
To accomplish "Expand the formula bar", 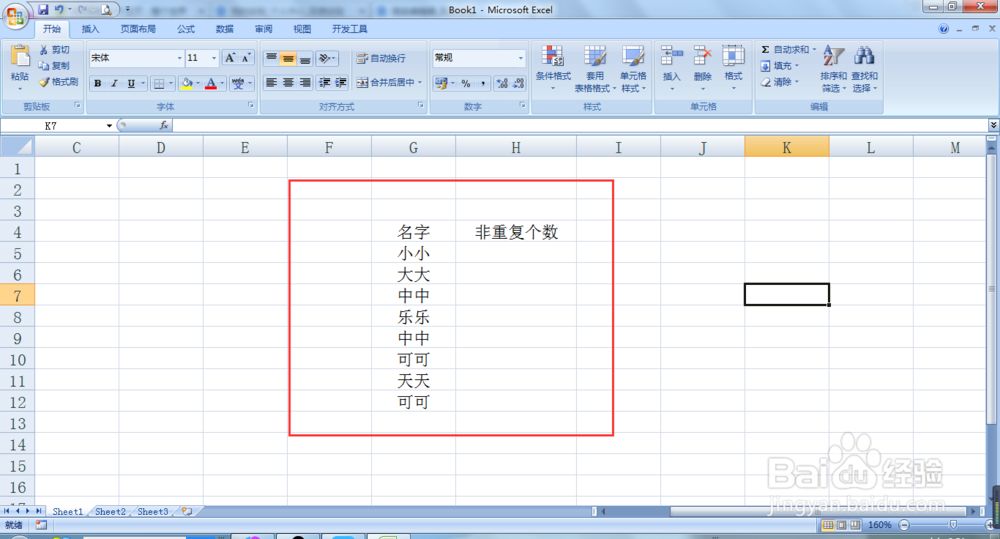I will 993,125.
